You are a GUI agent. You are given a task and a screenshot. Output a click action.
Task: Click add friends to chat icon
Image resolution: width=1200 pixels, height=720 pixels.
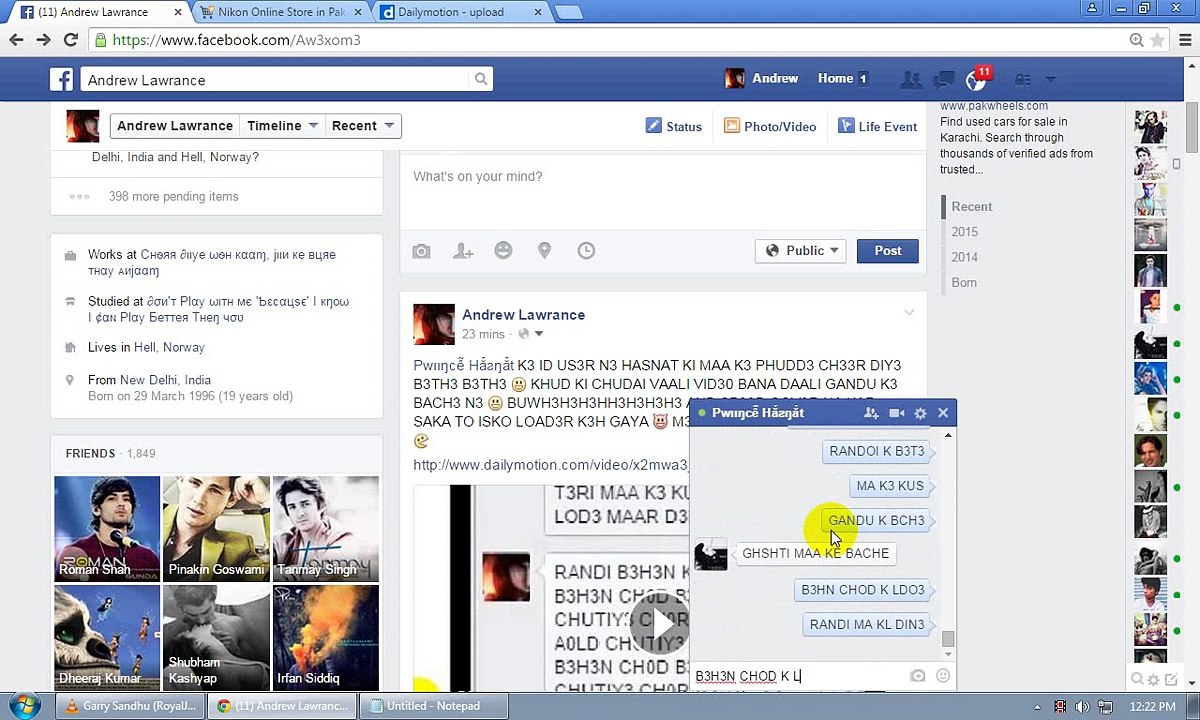871,413
